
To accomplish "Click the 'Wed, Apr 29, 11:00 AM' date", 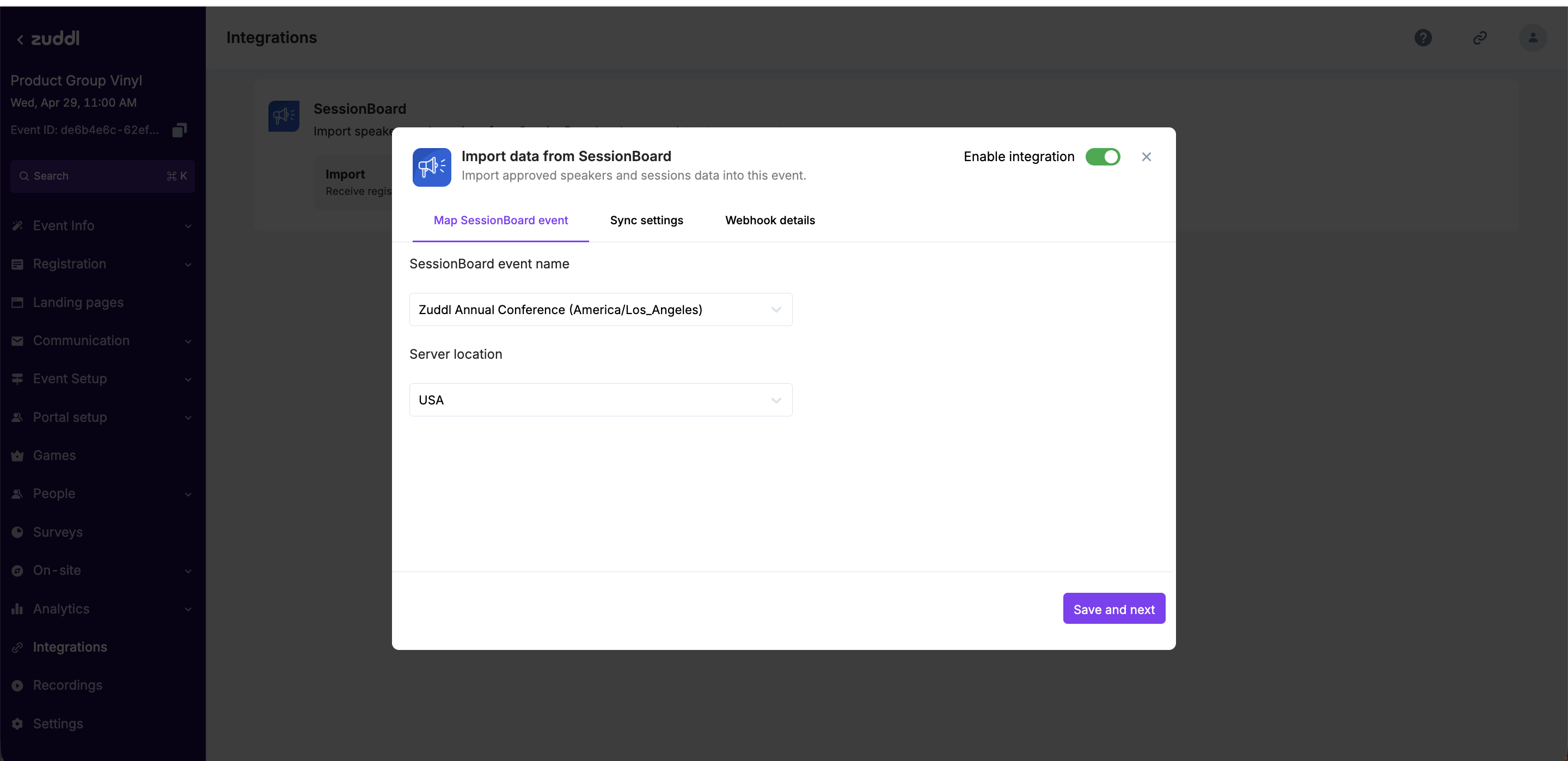I will pyautogui.click(x=73, y=103).
